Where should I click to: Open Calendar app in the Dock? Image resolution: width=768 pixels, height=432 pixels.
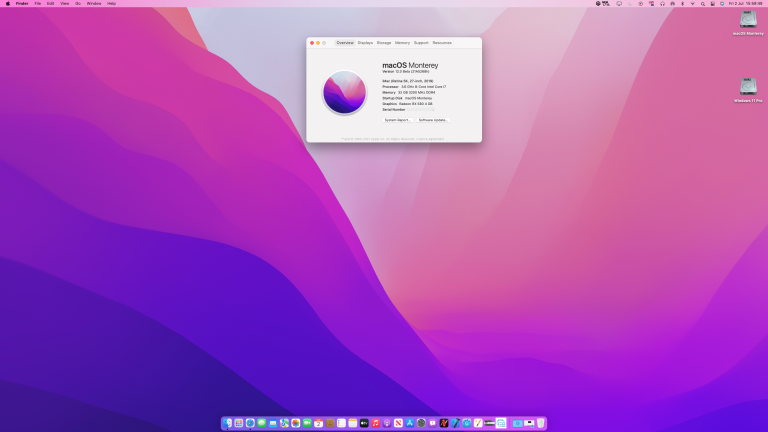coord(318,423)
